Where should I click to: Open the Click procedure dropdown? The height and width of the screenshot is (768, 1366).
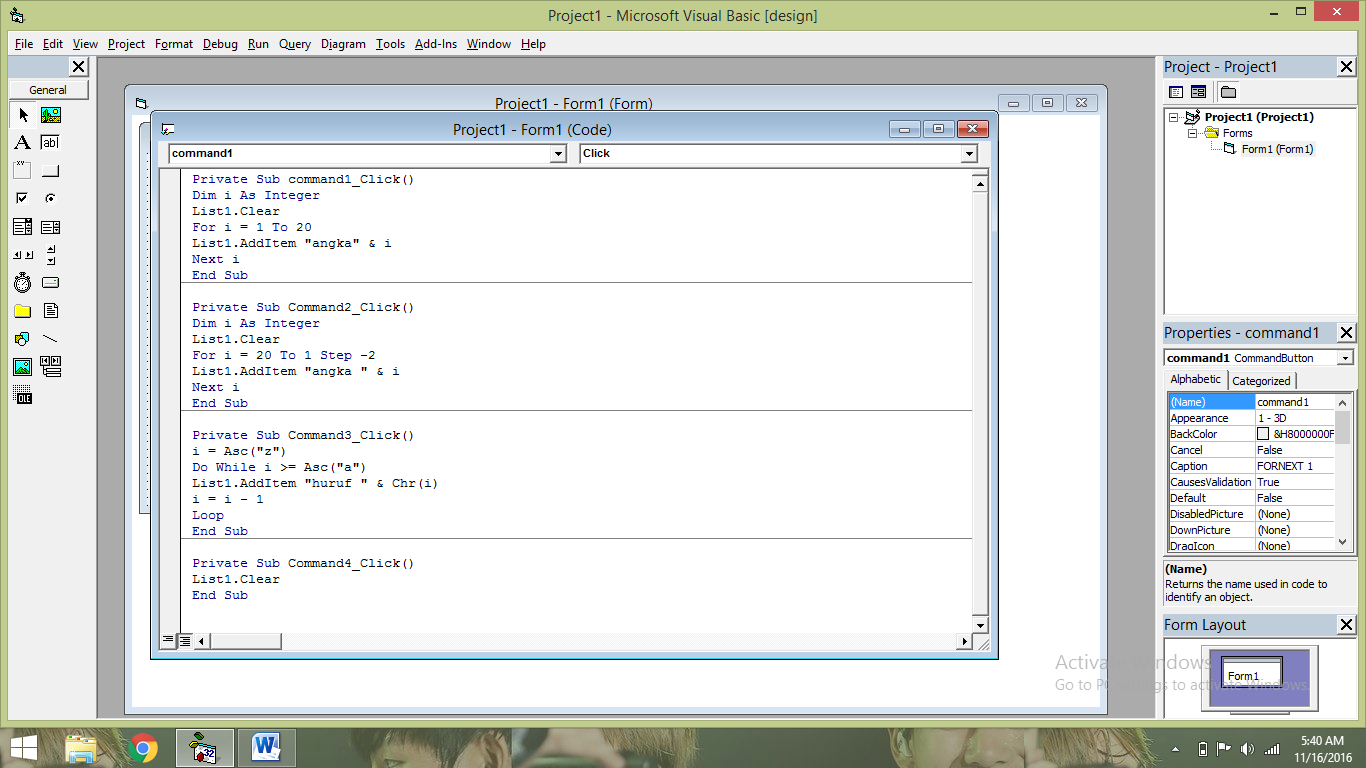[x=968, y=155]
